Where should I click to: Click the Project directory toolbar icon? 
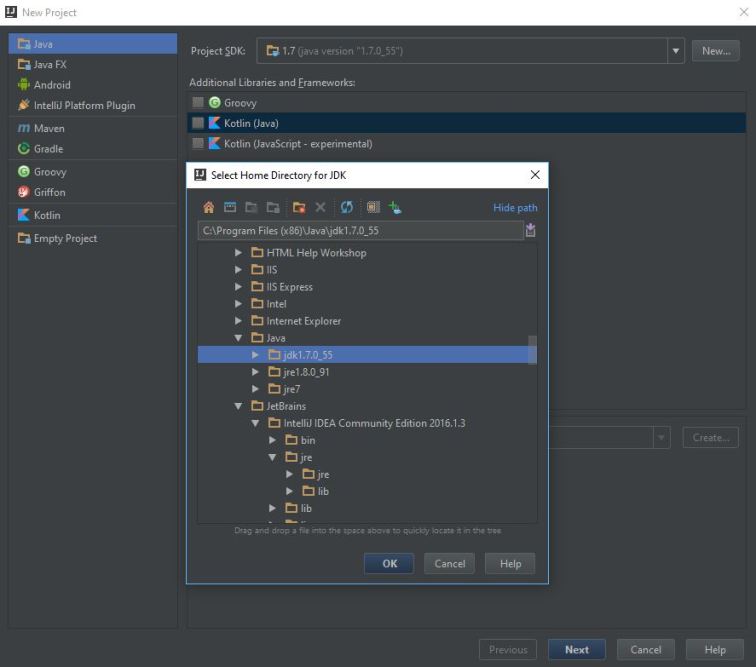(x=251, y=207)
